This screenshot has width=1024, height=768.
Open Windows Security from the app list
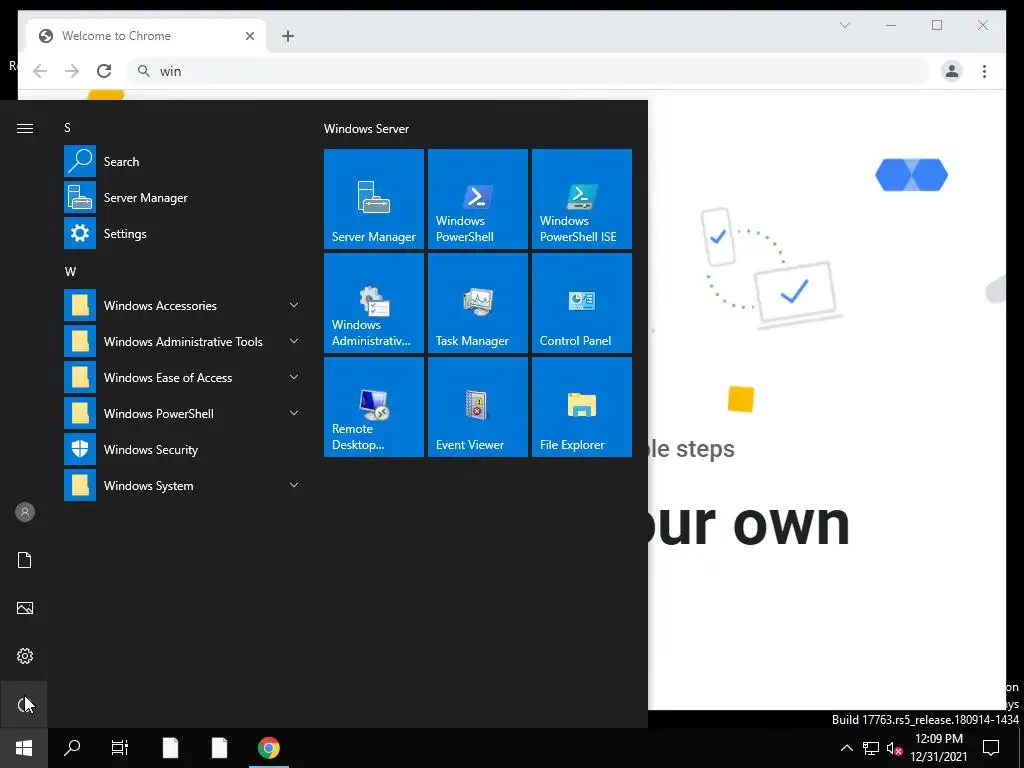click(x=183, y=449)
